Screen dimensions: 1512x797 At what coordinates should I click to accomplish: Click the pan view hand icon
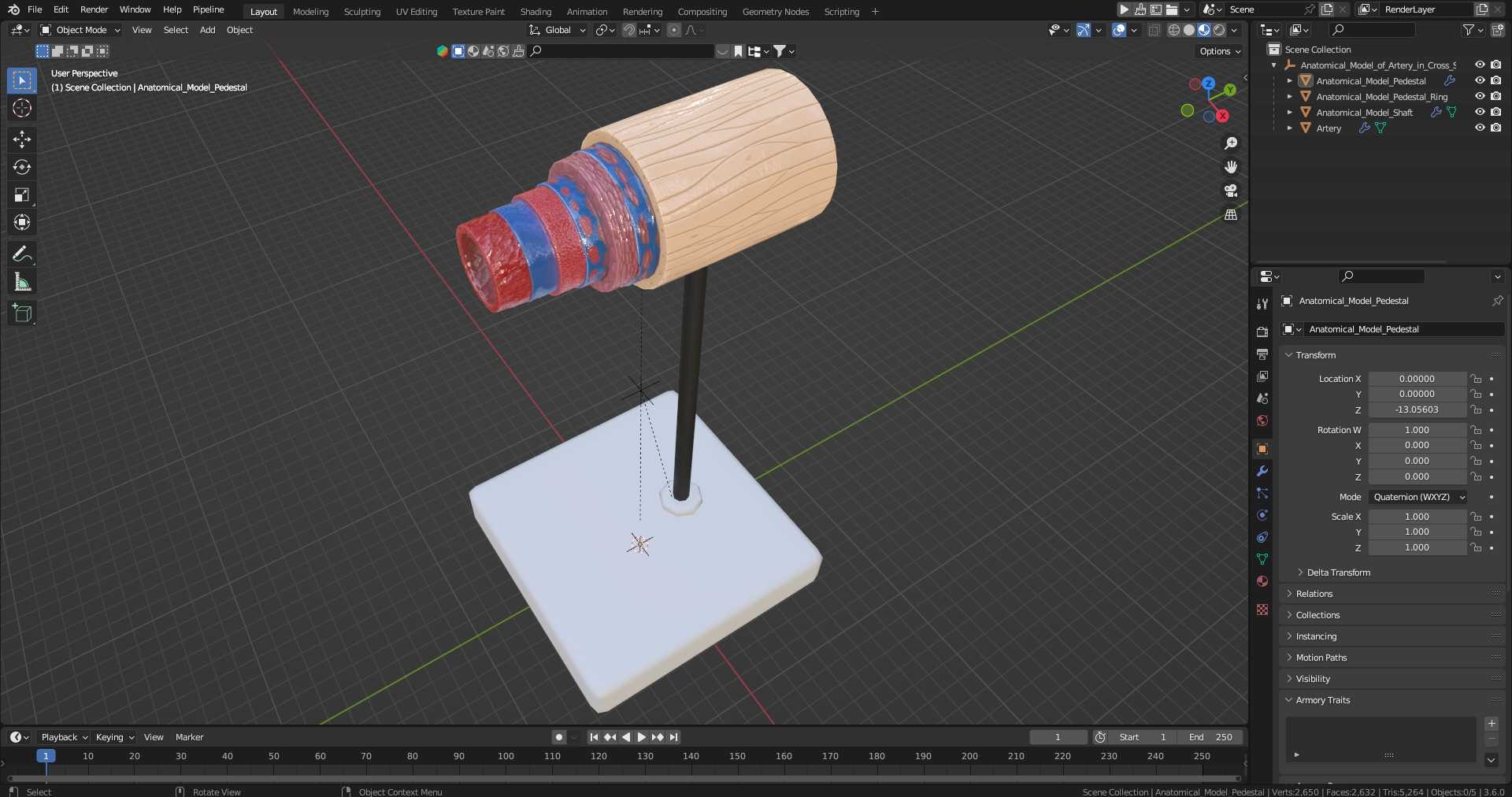pyautogui.click(x=1231, y=167)
